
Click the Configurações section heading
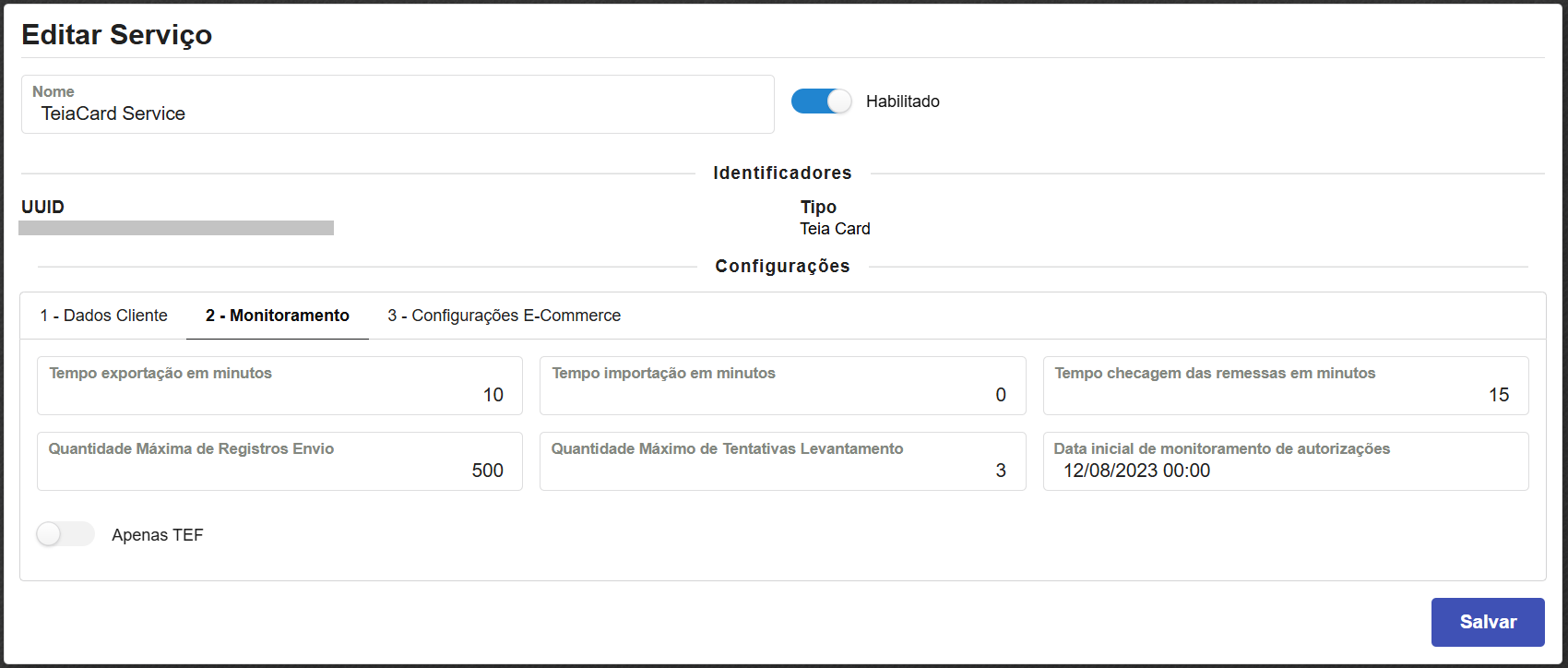782,266
